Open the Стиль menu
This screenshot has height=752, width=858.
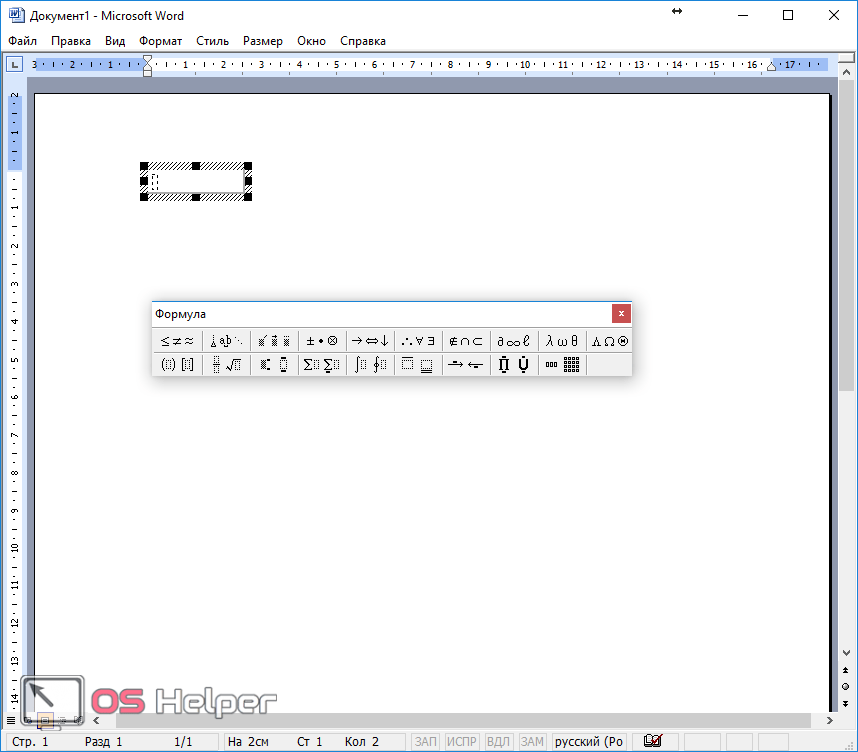click(x=212, y=41)
